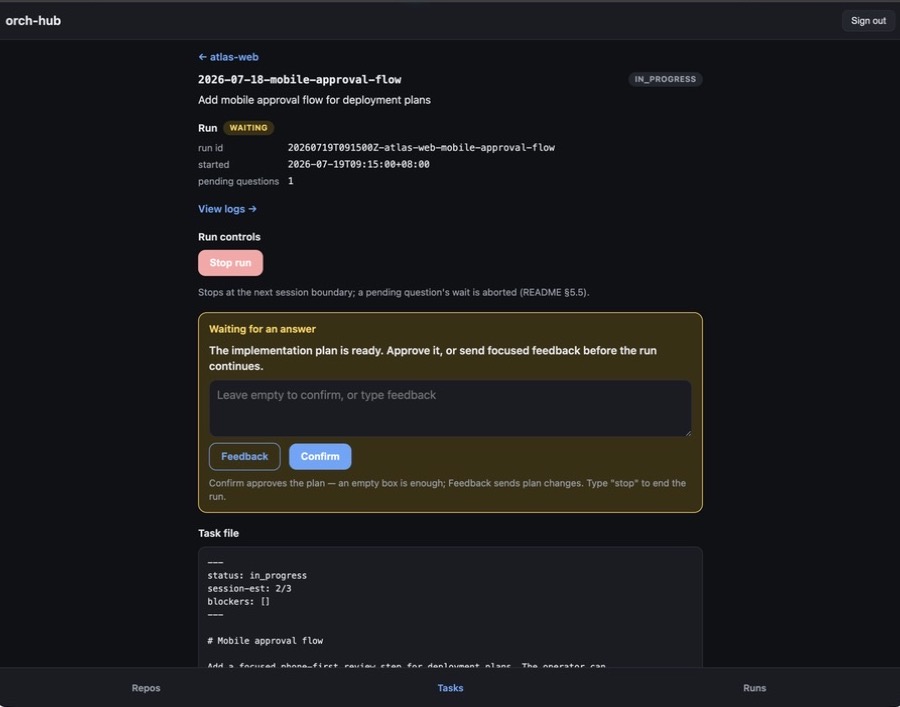
Task: Click the pending questions count 1
Action: (x=290, y=181)
